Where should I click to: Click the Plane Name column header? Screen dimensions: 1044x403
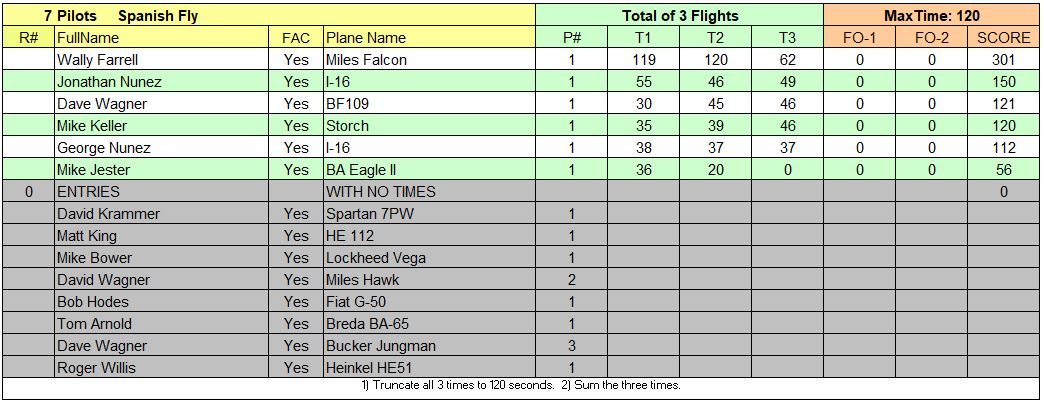pyautogui.click(x=429, y=37)
